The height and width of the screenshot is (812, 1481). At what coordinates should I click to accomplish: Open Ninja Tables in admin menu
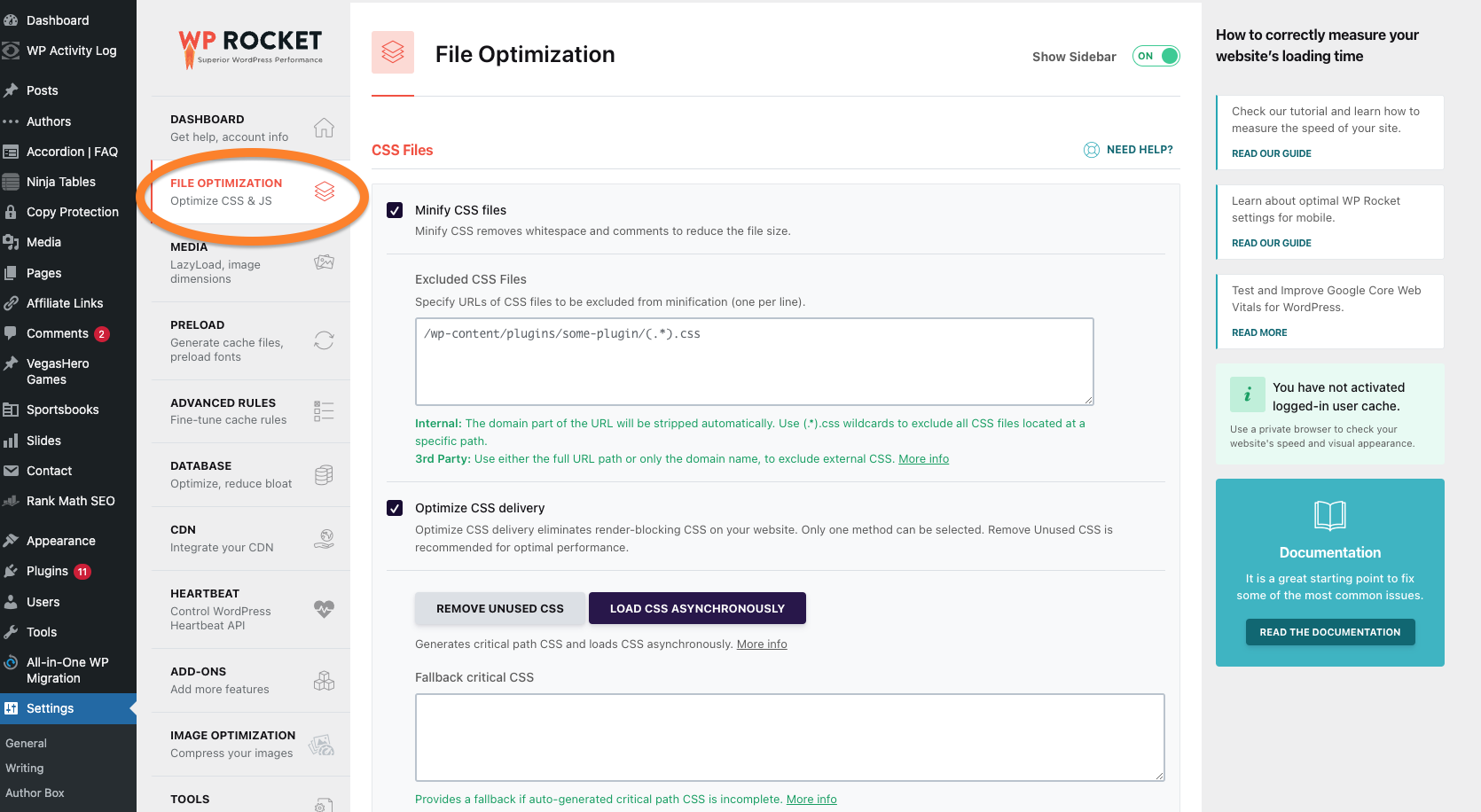click(68, 182)
